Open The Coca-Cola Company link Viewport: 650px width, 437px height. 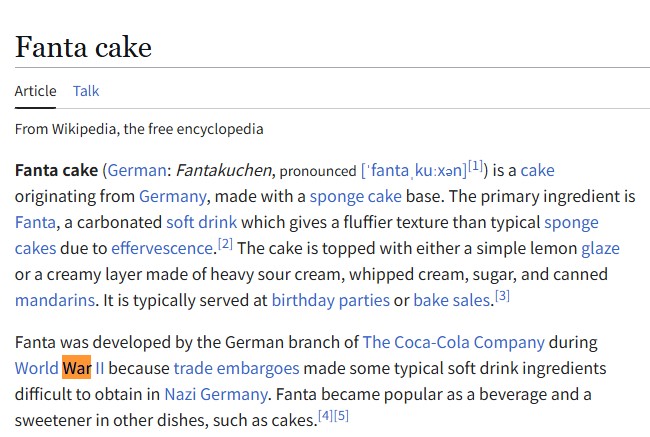pos(454,342)
